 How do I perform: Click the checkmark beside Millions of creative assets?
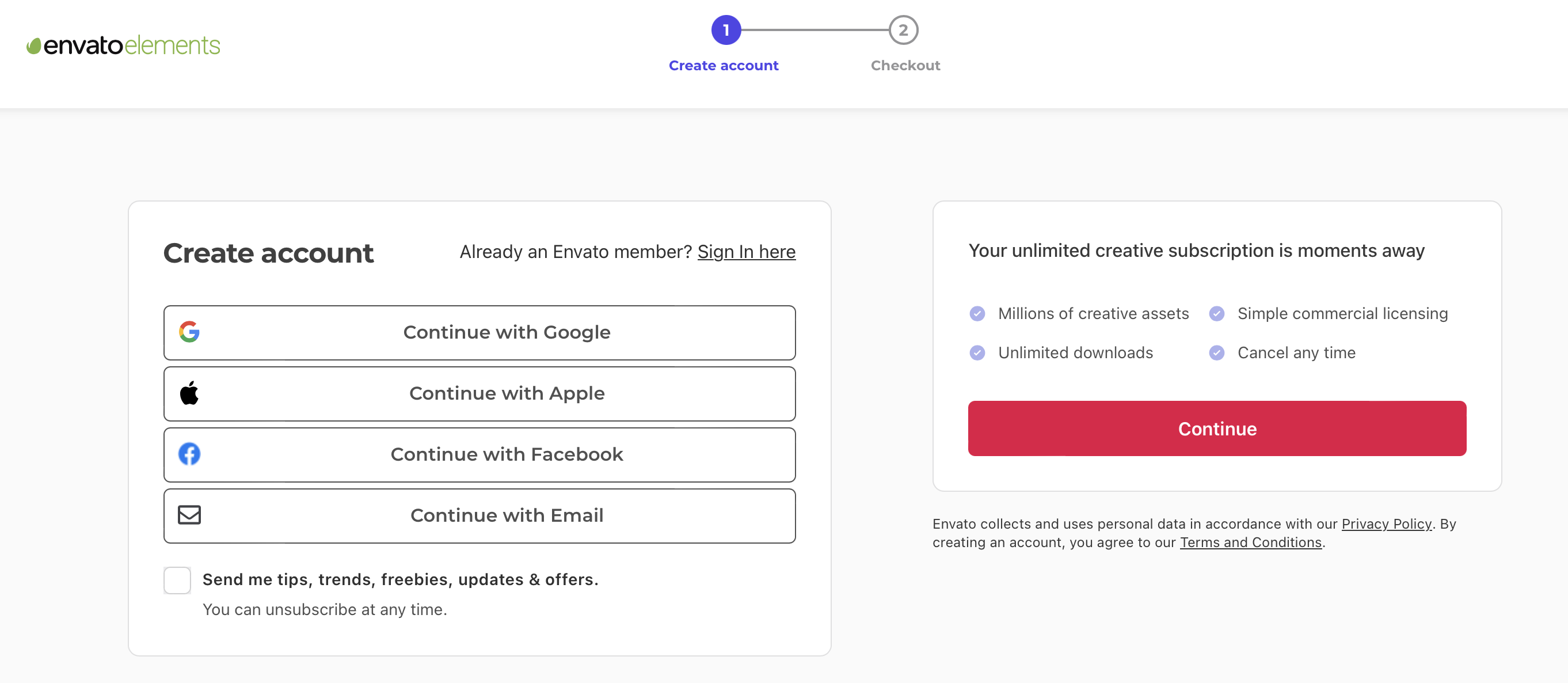click(977, 313)
